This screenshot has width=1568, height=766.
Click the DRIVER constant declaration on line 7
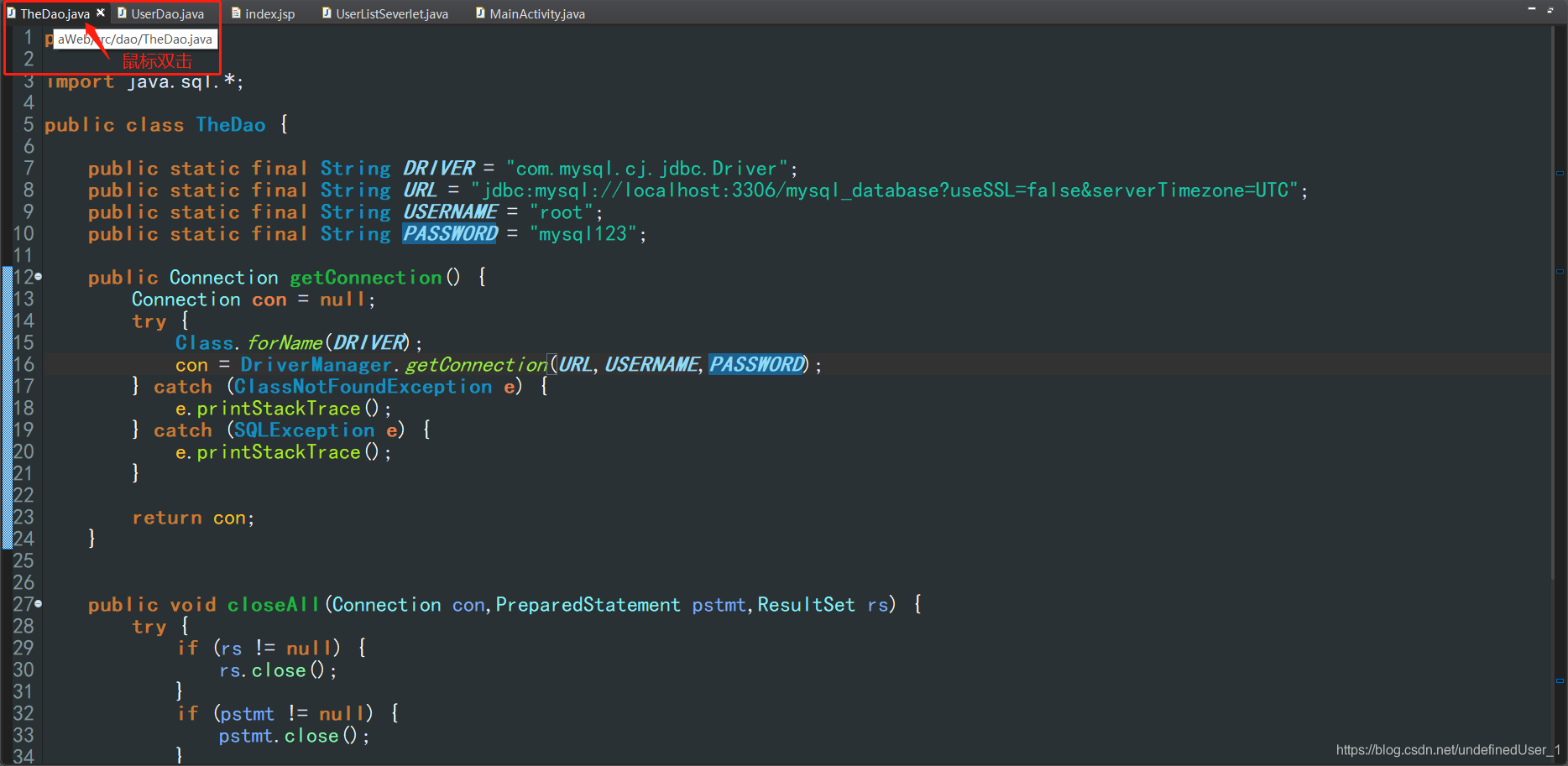coord(439,168)
